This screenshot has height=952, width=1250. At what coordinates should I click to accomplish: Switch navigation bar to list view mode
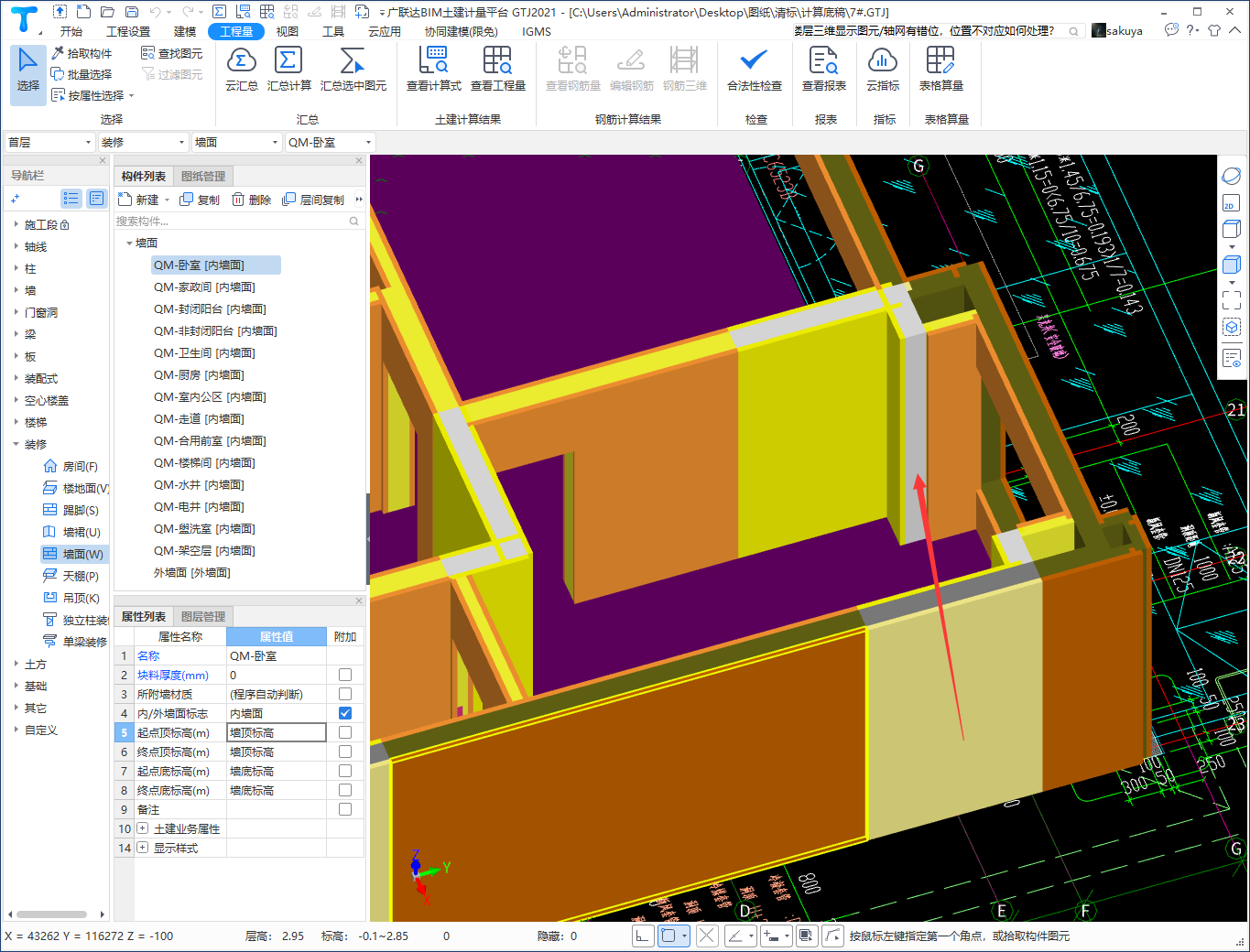(x=71, y=198)
